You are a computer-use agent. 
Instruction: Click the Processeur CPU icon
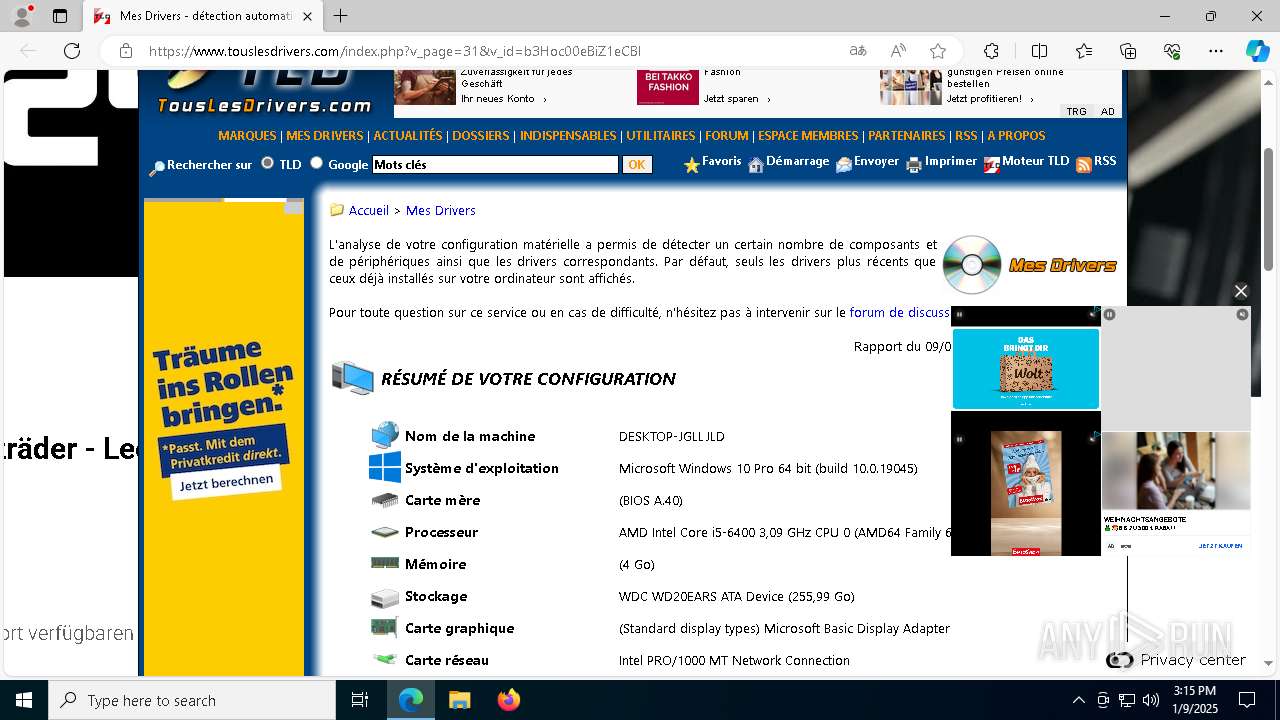[x=385, y=532]
